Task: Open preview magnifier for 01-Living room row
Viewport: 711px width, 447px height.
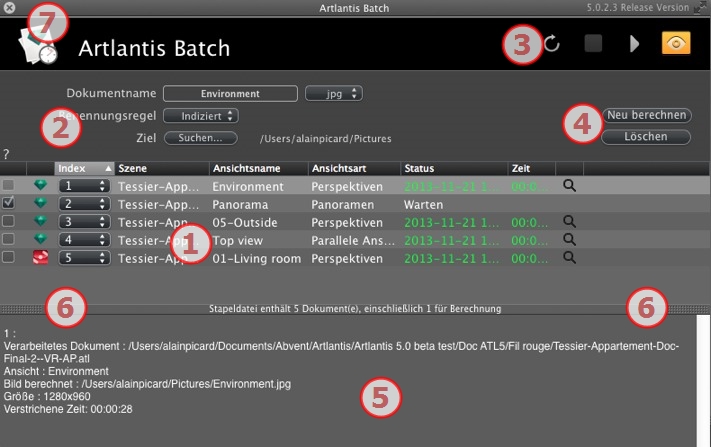Action: (x=570, y=258)
